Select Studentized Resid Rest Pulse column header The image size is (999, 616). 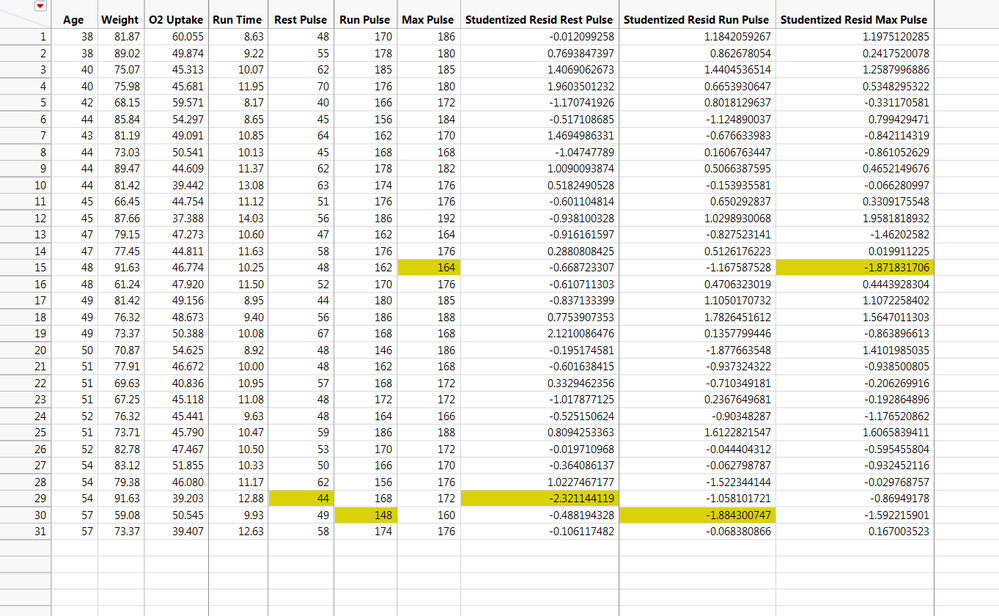(x=539, y=20)
